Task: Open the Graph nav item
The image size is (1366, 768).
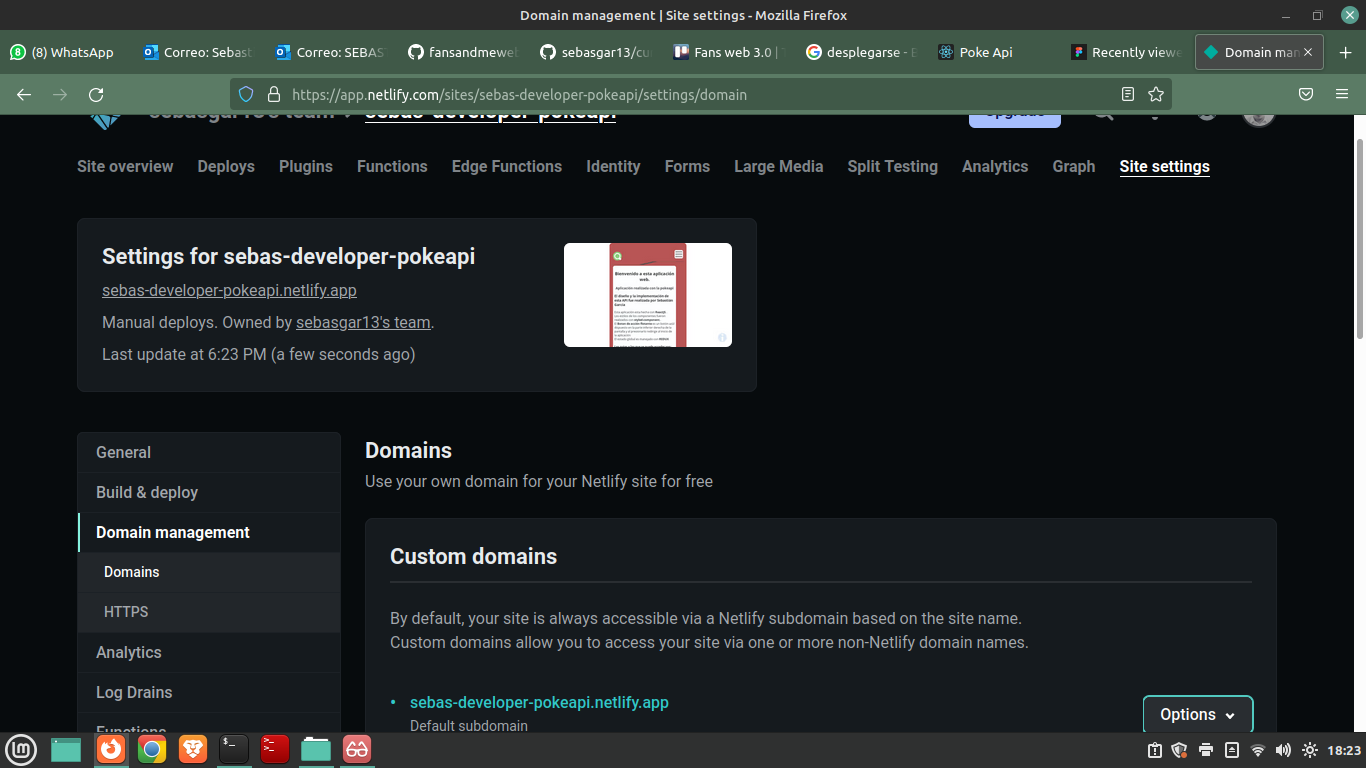Action: click(1074, 166)
